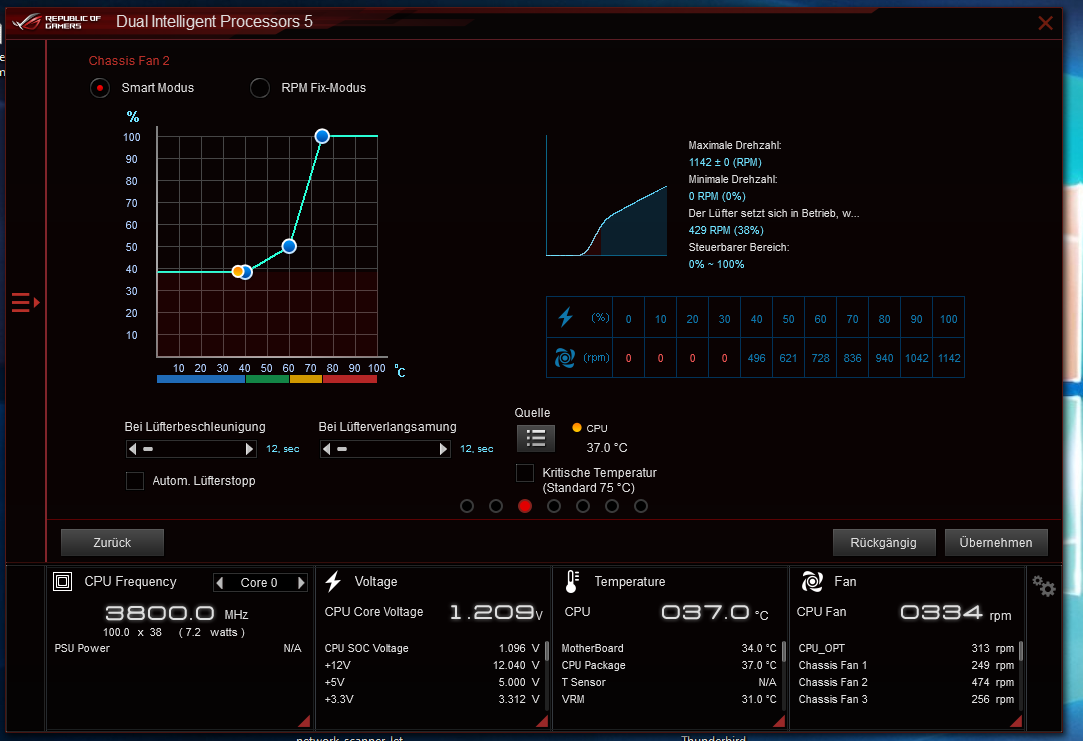1083x741 pixels.
Task: Increase Lüfterverlangsamung time with right arrow
Action: point(443,449)
